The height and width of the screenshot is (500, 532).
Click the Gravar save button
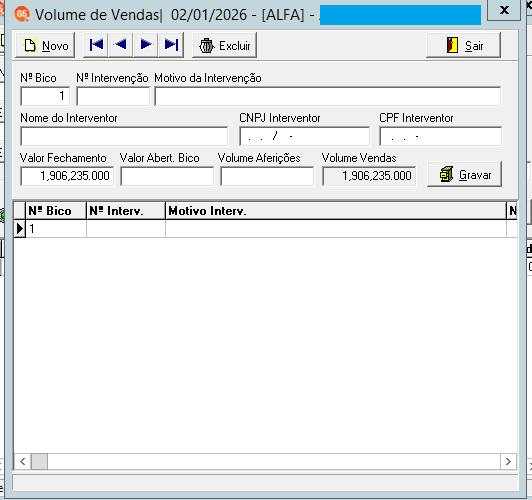point(464,174)
